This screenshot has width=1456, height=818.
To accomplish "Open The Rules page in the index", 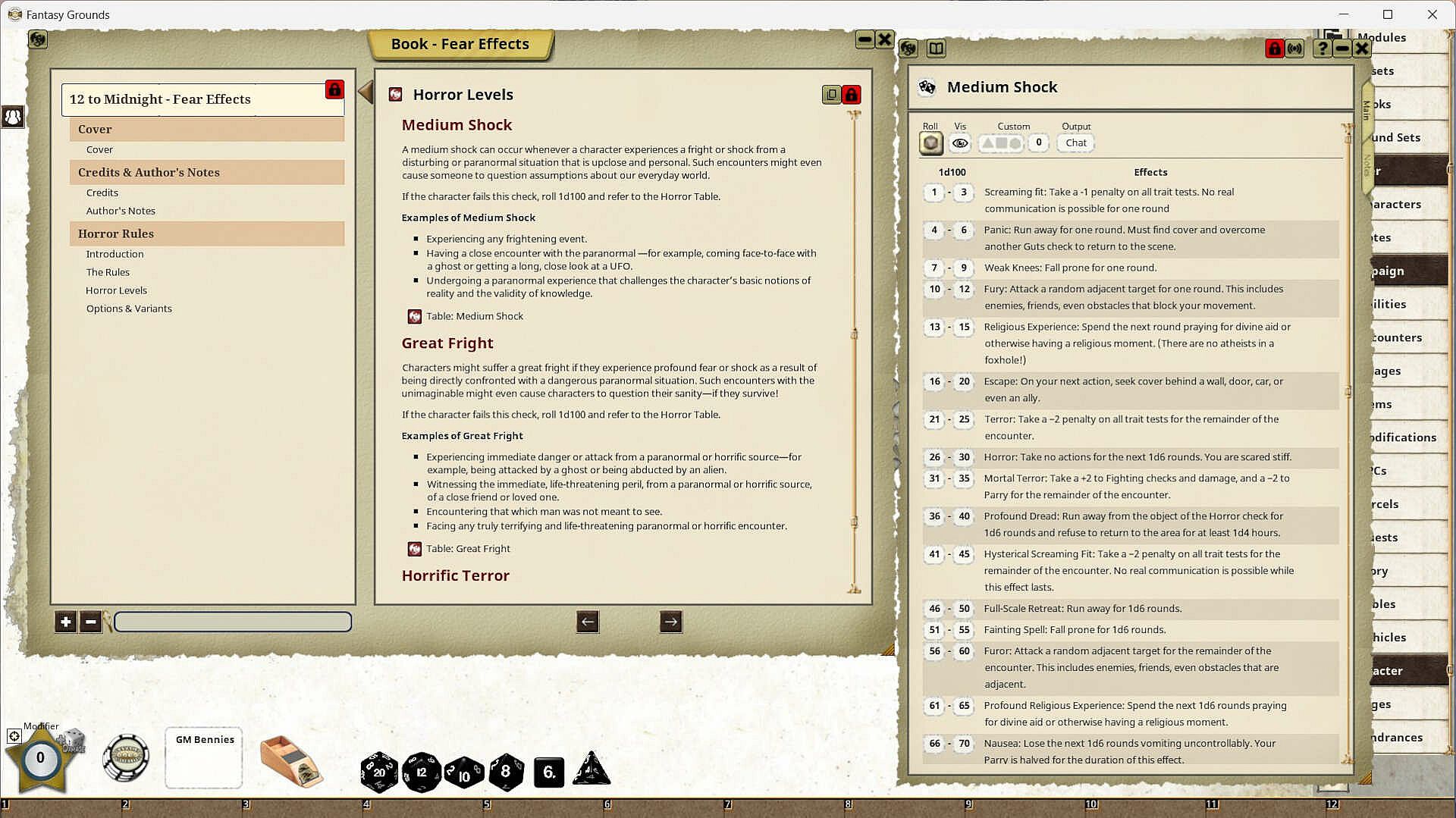I will pos(108,272).
